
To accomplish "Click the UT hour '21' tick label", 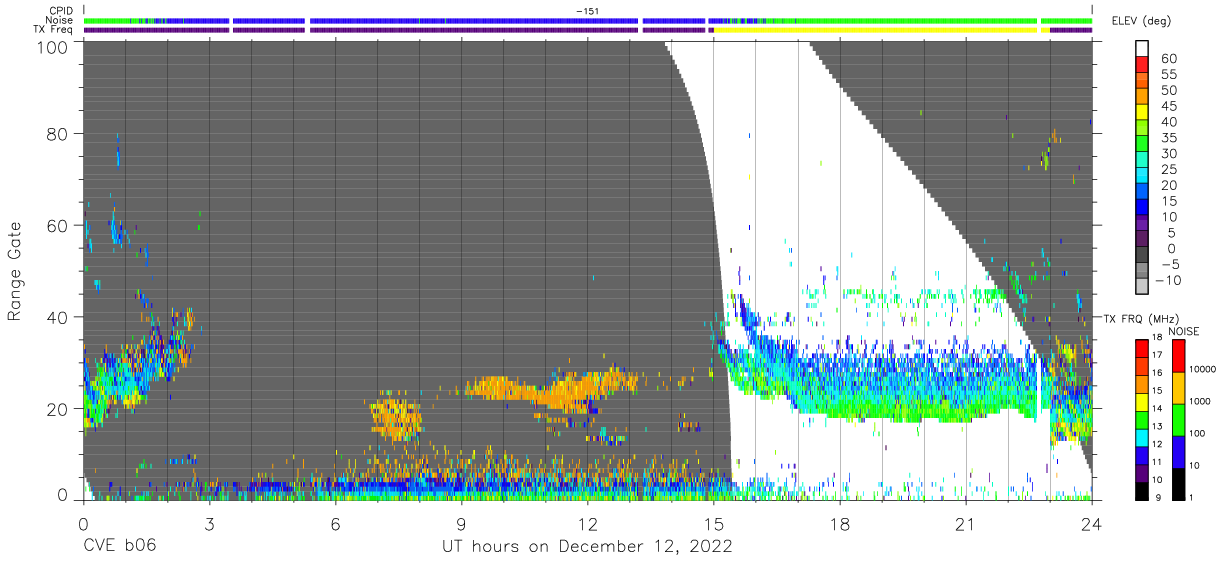I will pyautogui.click(x=966, y=522).
